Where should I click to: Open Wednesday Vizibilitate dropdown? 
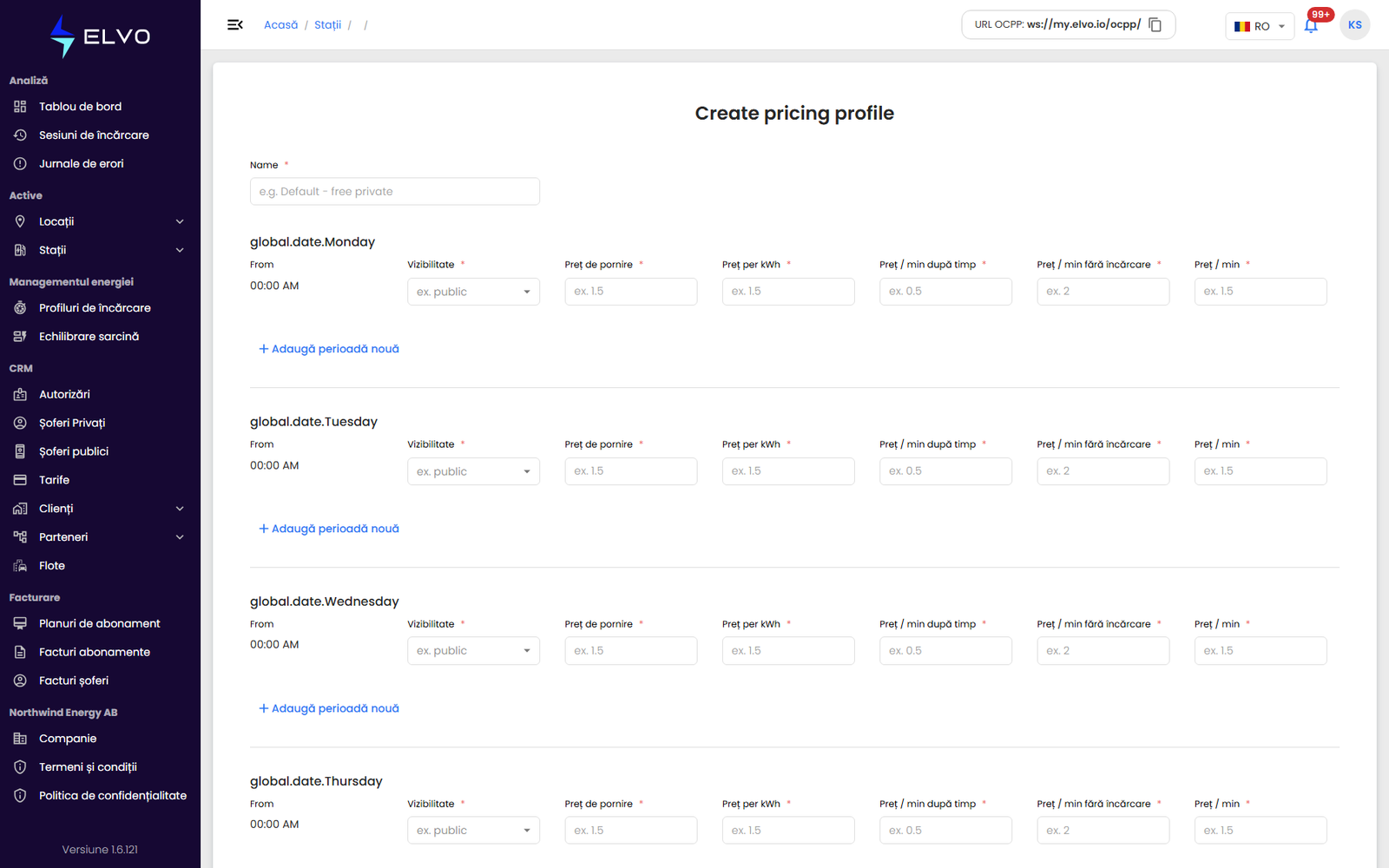click(473, 651)
